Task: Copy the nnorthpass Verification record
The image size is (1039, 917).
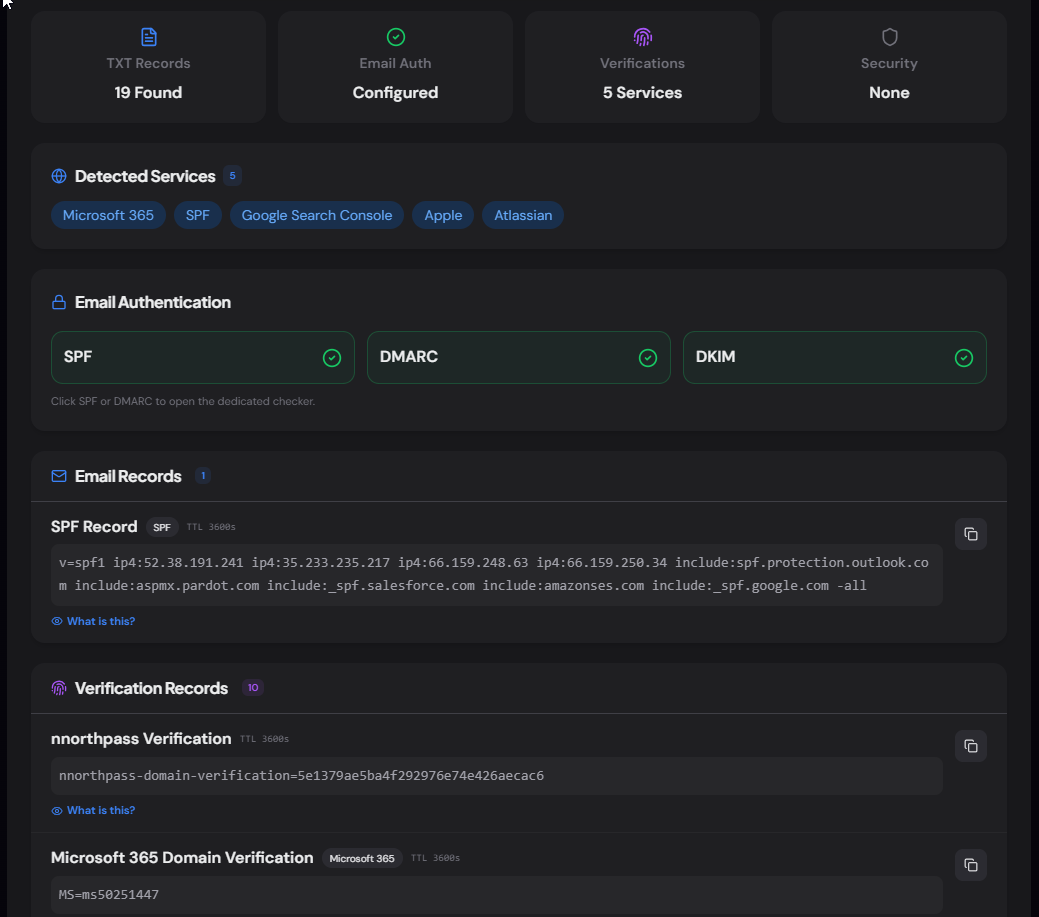Action: point(971,746)
